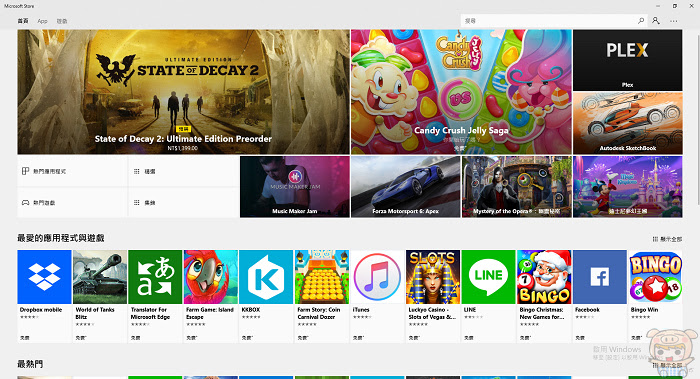
Task: Open State of Decay 2 banner
Action: pos(183,92)
